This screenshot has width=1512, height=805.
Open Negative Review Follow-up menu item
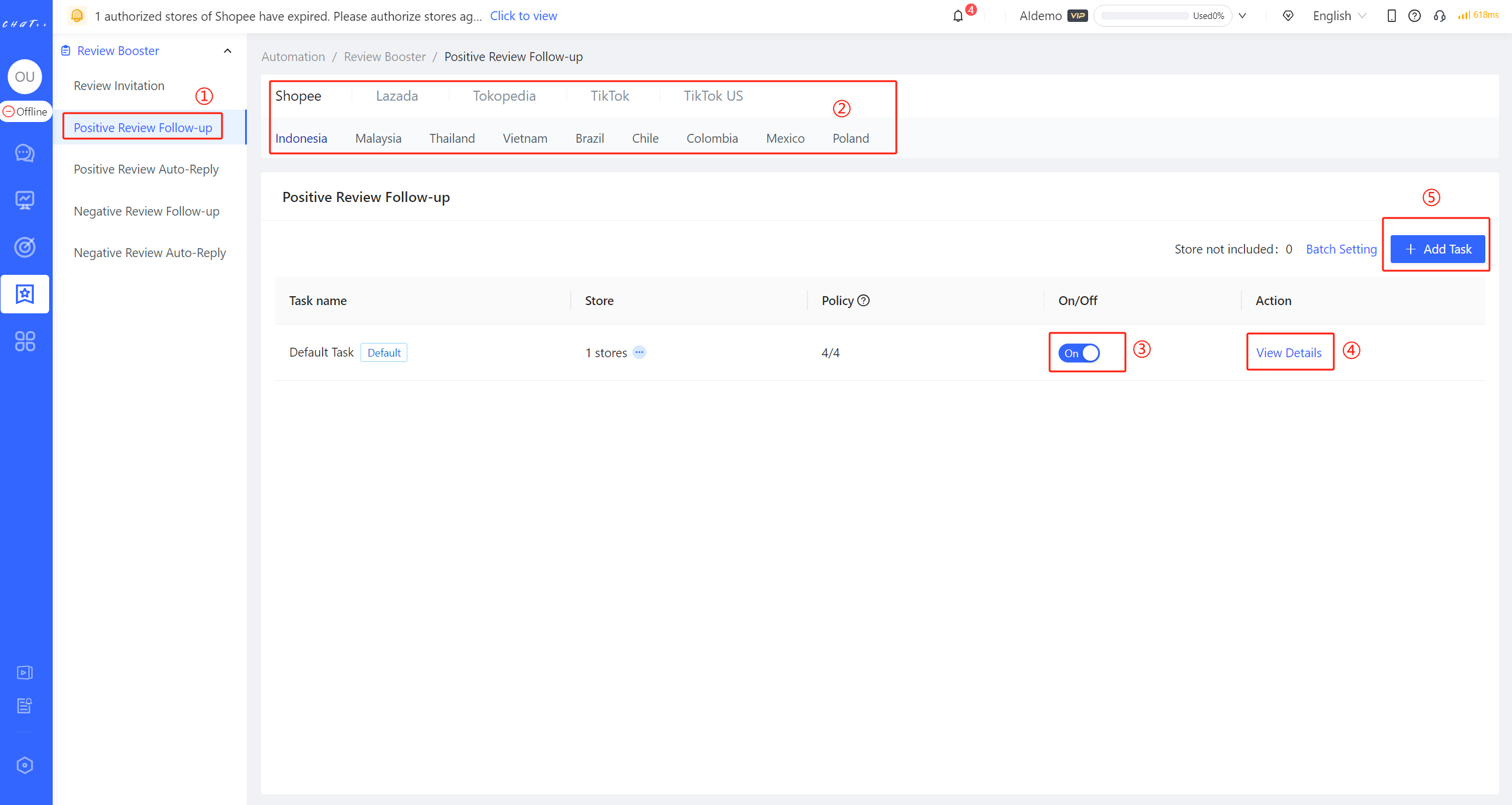pyautogui.click(x=147, y=211)
